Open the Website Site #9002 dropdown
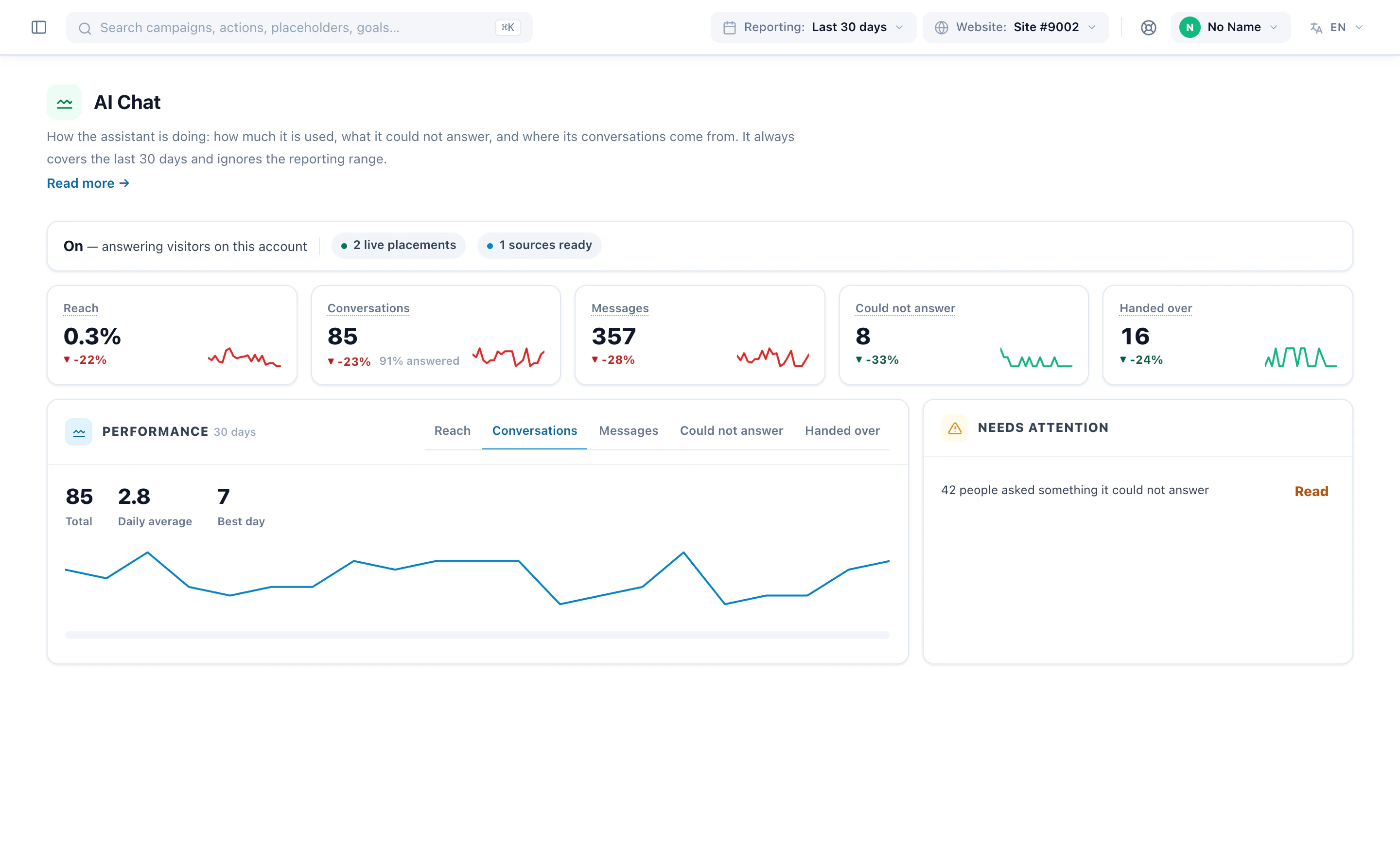Image resolution: width=1400 pixels, height=856 pixels. pyautogui.click(x=1015, y=27)
